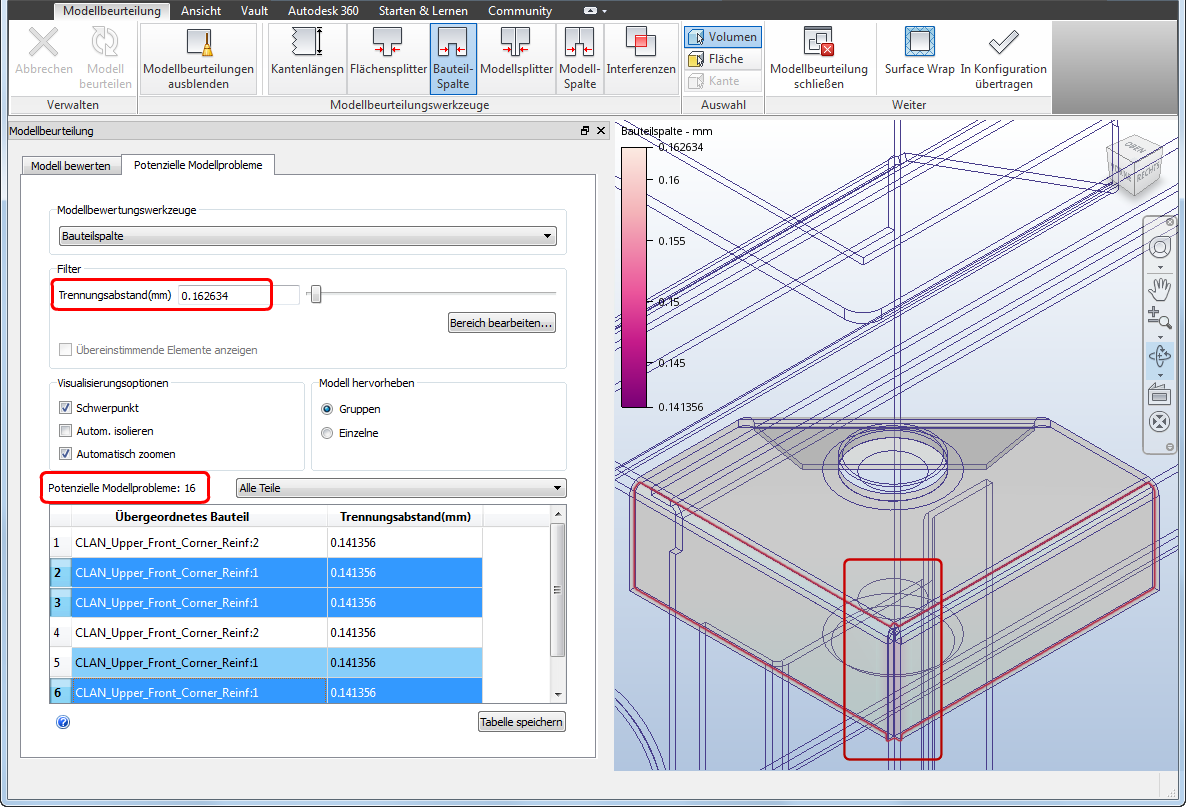Screen dimensions: 1186x807
Task: Select the Einzelne radio button
Action: tap(327, 433)
